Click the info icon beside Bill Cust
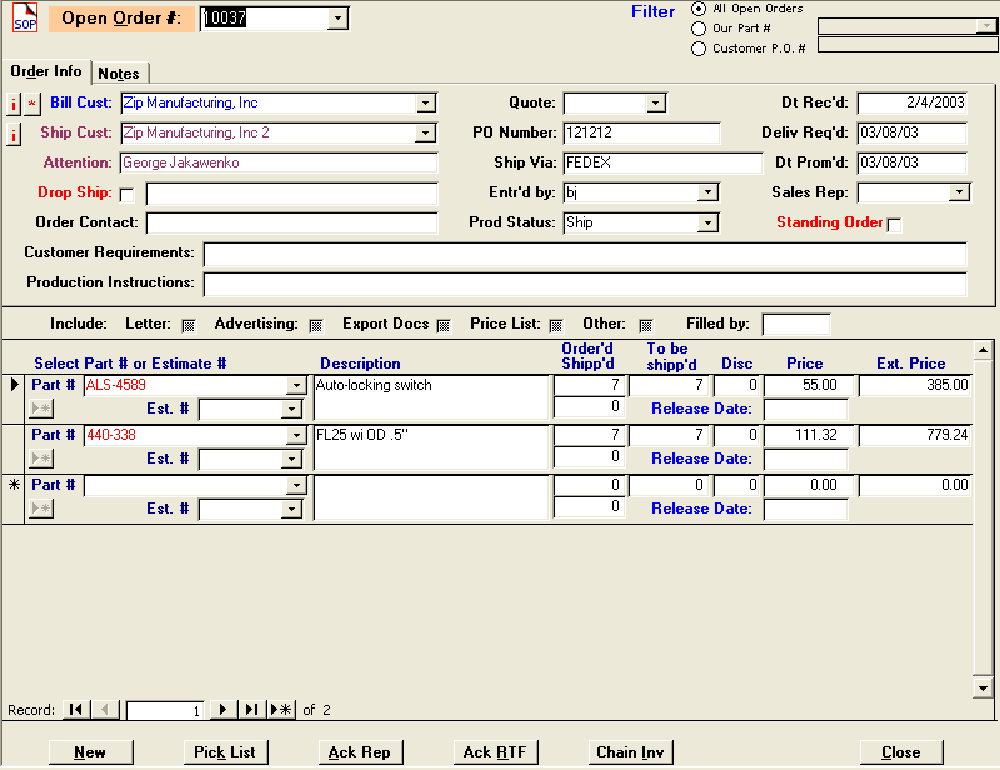The image size is (1000, 770). [x=13, y=104]
